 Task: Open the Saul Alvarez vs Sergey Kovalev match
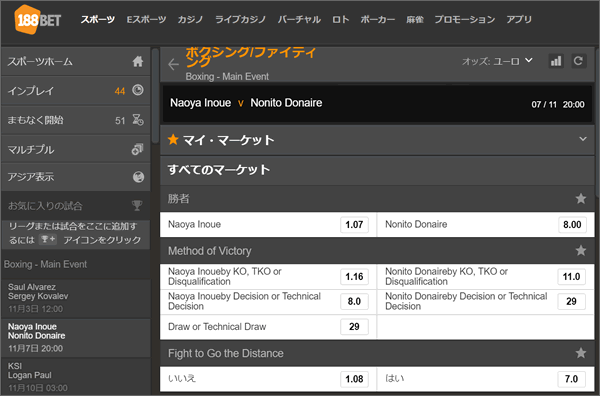coord(76,298)
